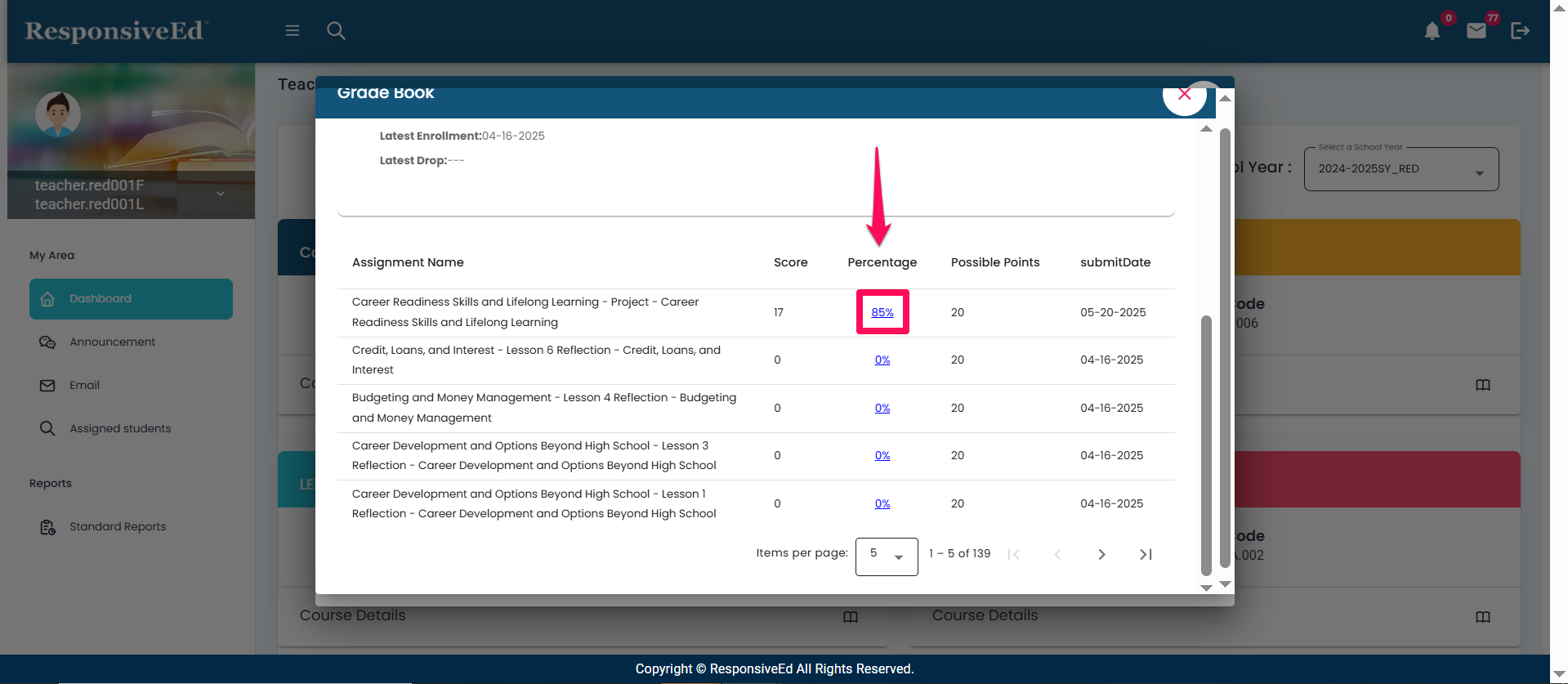Open Announcement from the sidebar
This screenshot has width=1568, height=684.
click(112, 342)
